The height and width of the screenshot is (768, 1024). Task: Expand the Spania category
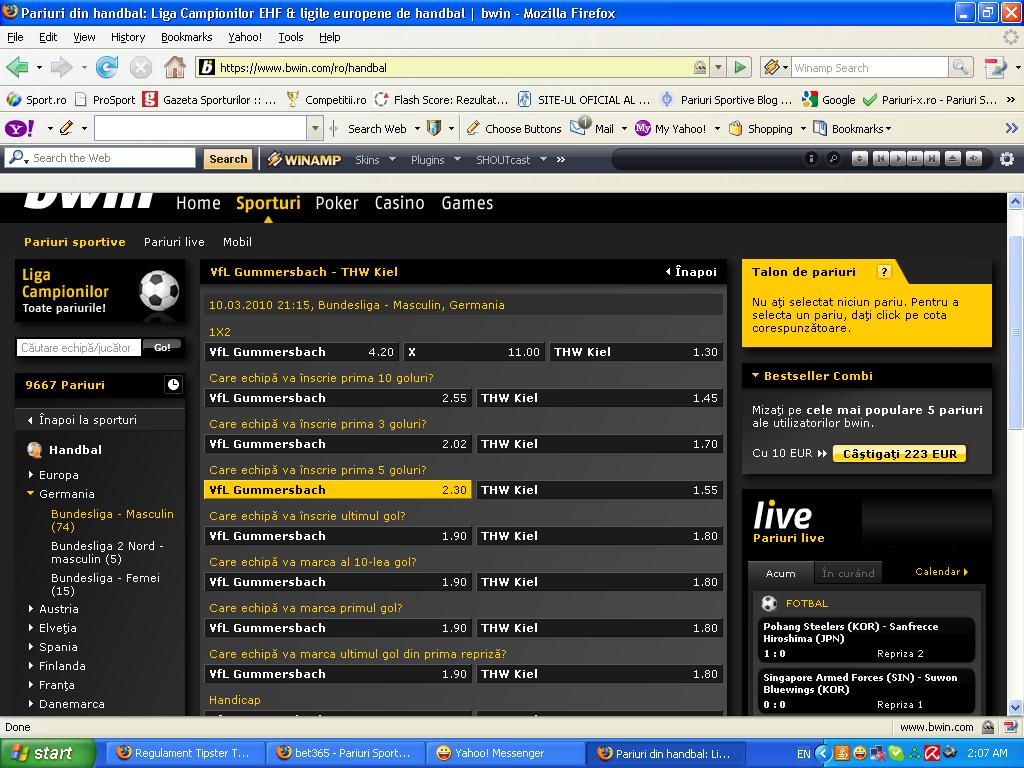[x=52, y=647]
